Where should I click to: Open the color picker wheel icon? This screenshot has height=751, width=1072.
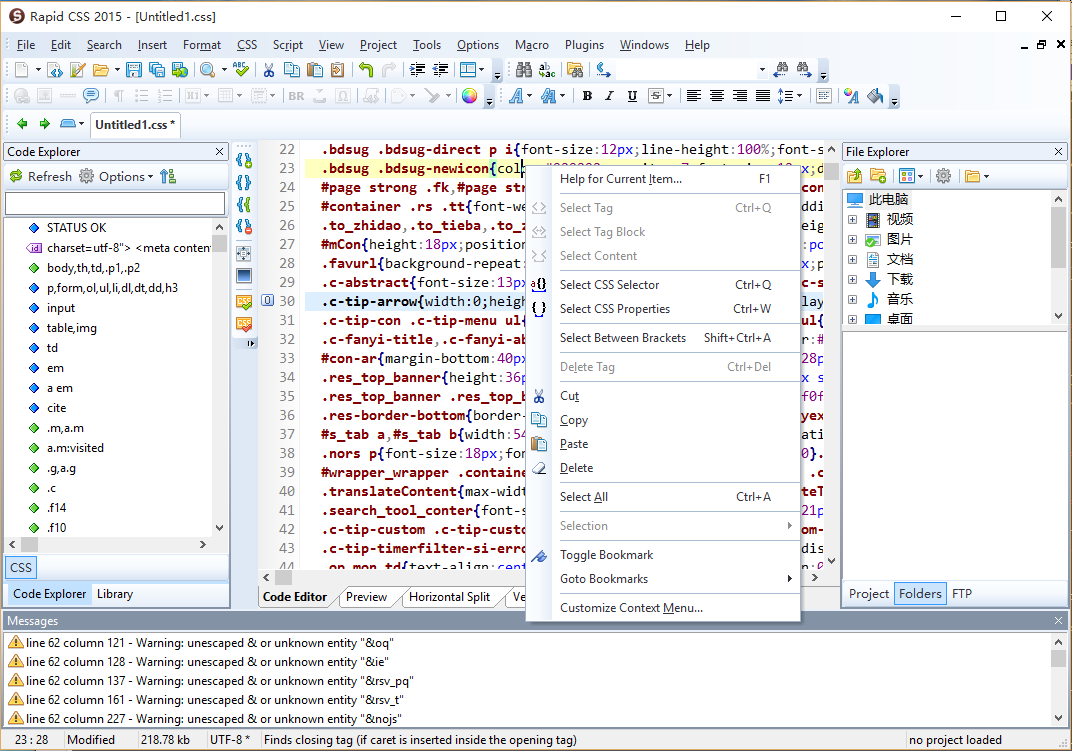coord(468,96)
